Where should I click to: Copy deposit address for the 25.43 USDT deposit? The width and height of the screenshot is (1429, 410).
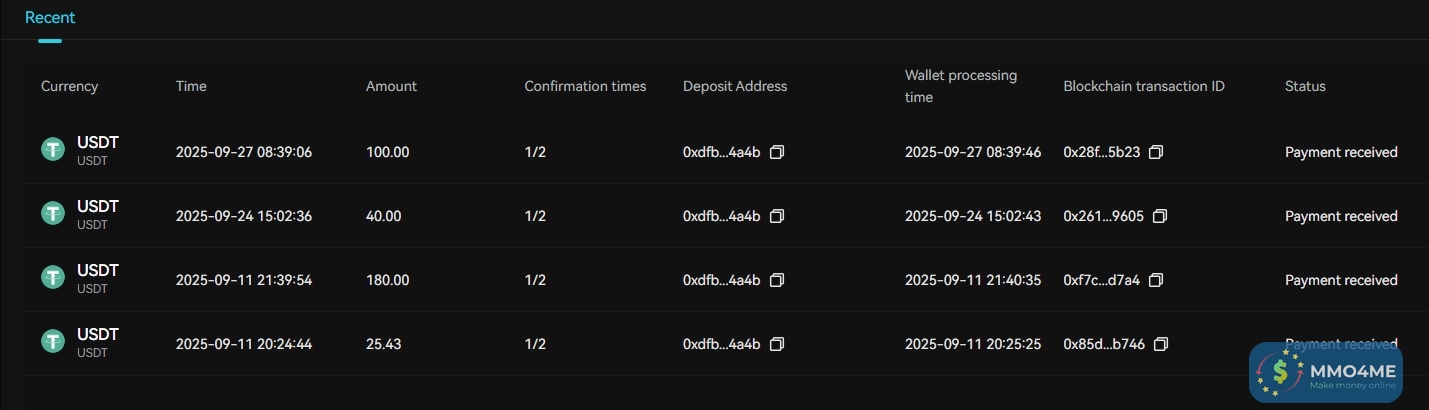click(777, 344)
